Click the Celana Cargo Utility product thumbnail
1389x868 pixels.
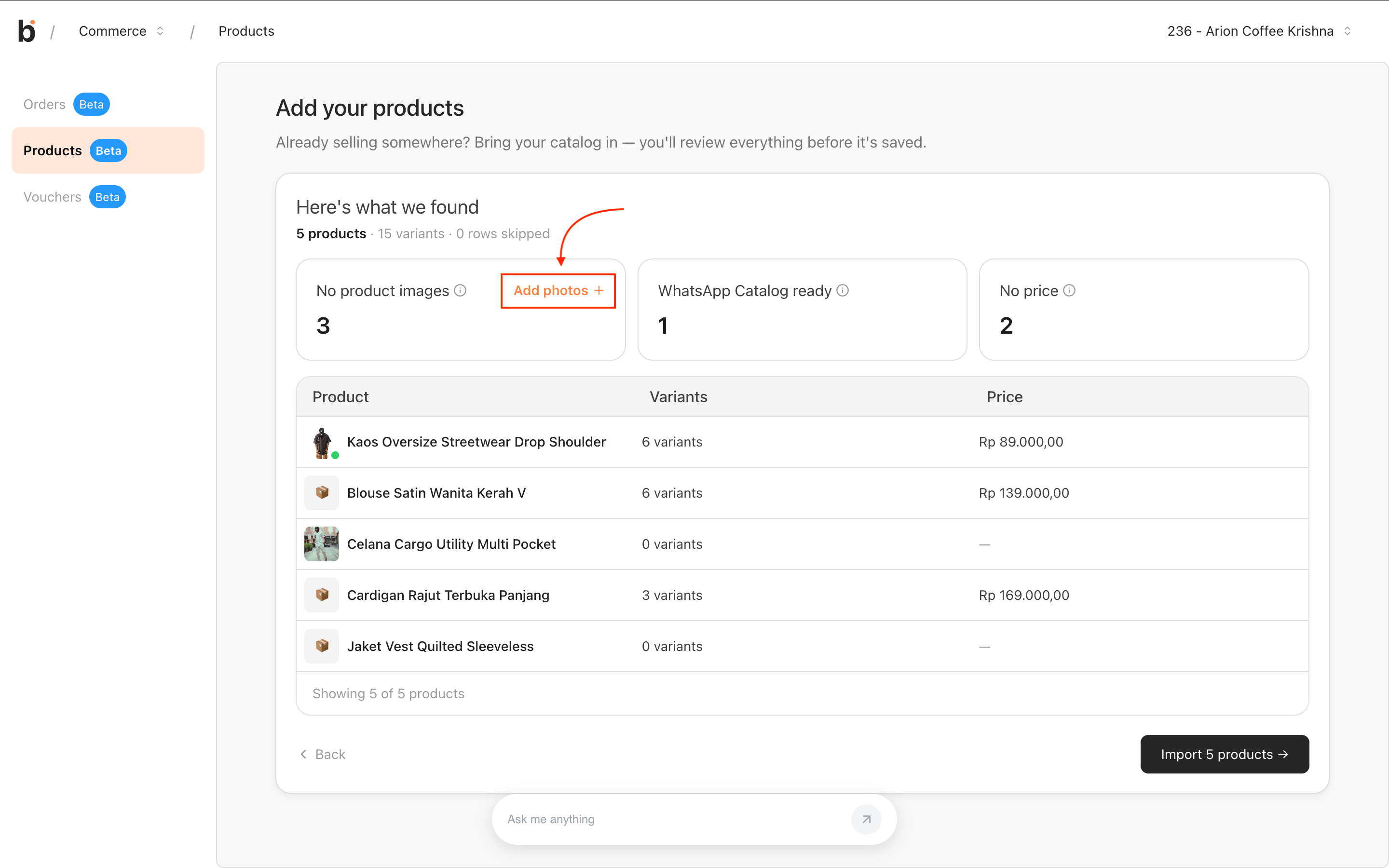[321, 544]
